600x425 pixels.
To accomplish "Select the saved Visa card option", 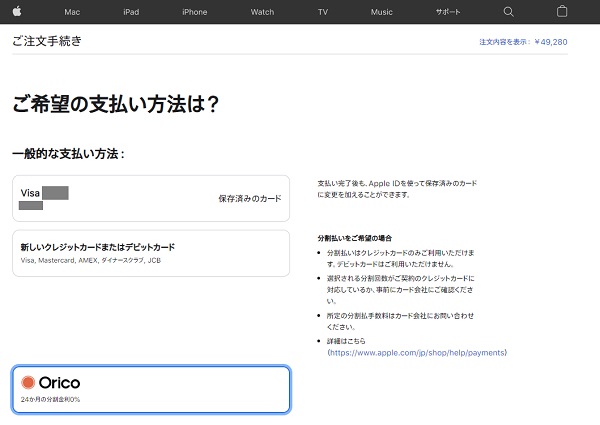I will click(x=151, y=198).
